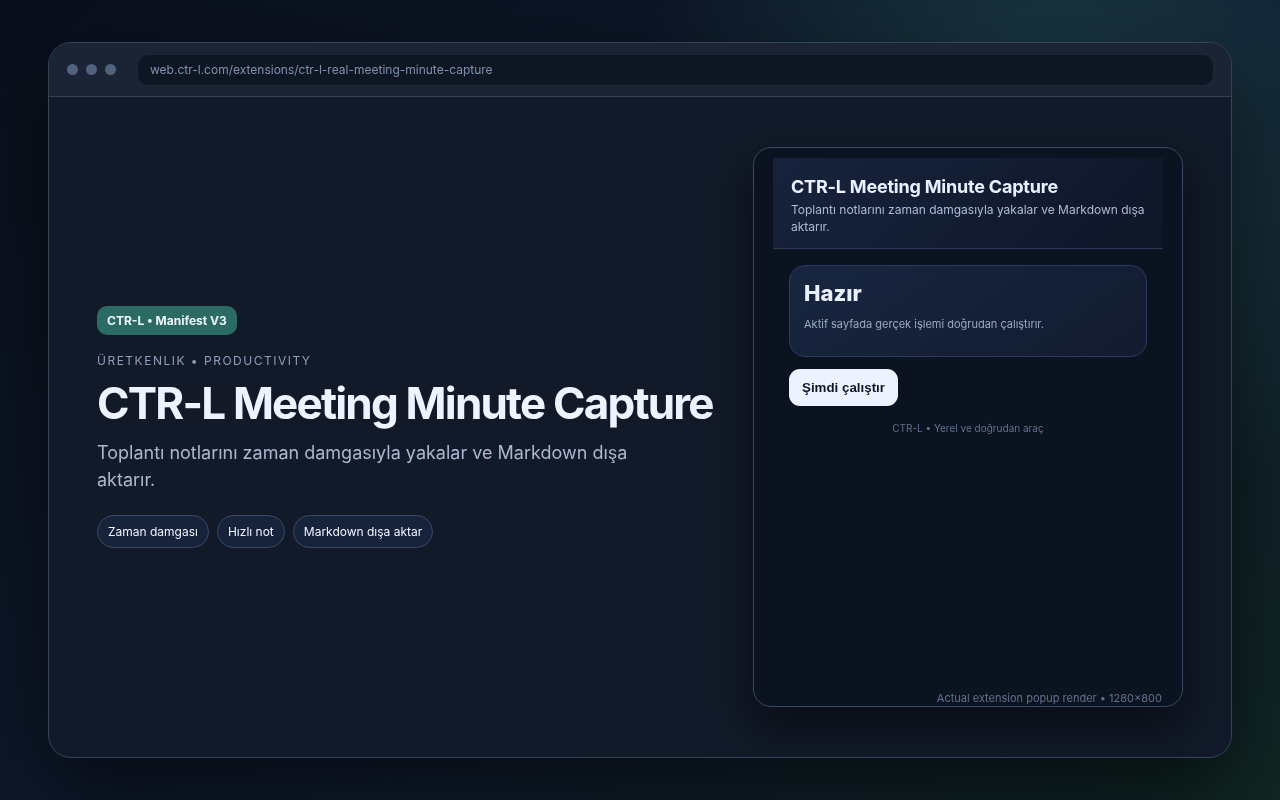
Task: Click the middle window control dot
Action: 91,70
